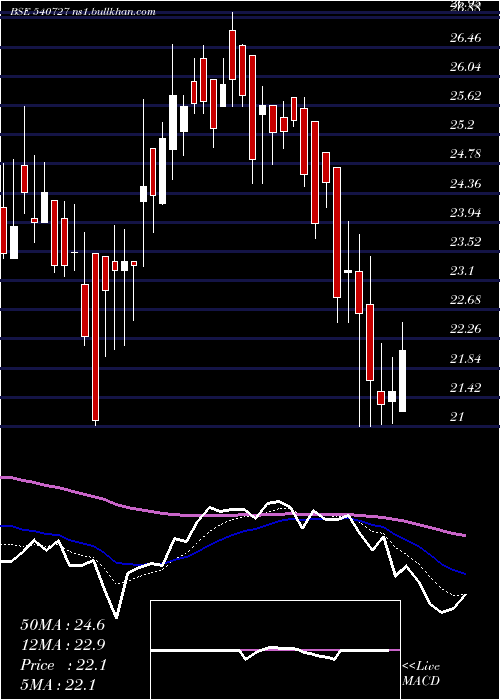Viewport: 500px width, 700px height.
Task: Click the 22.68 price axis label
Action: point(465,300)
